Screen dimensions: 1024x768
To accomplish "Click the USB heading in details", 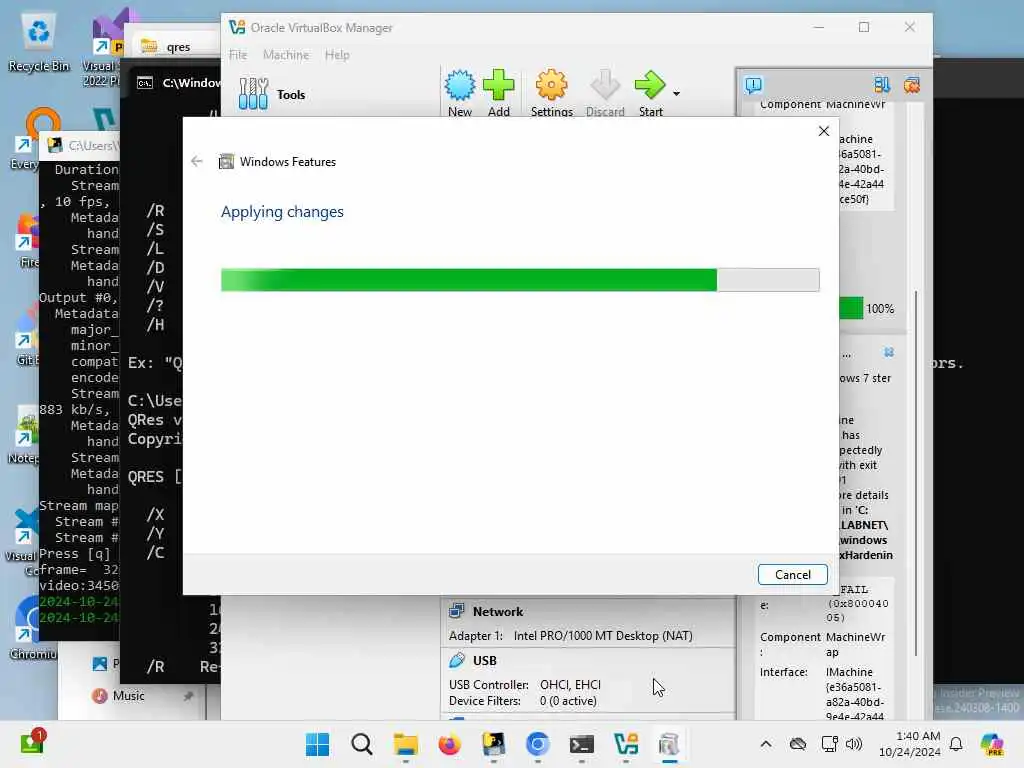I will (485, 661).
